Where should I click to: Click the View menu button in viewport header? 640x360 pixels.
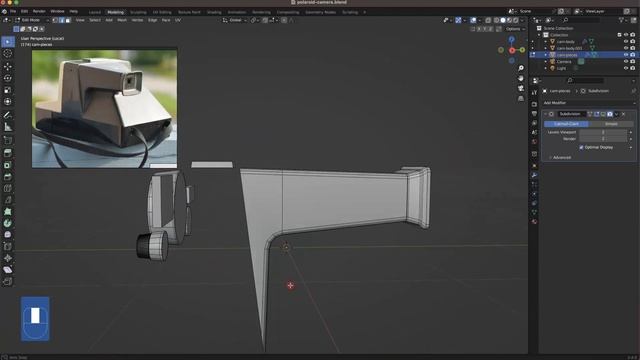click(80, 20)
